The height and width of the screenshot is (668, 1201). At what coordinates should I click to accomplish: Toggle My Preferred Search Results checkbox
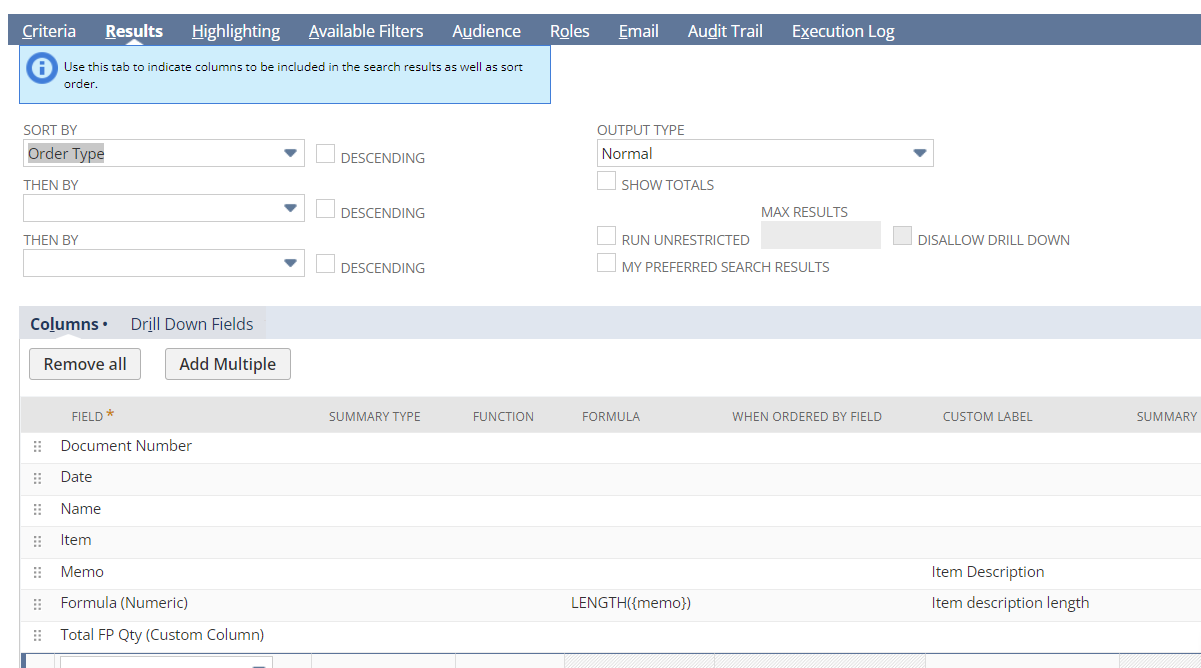606,263
